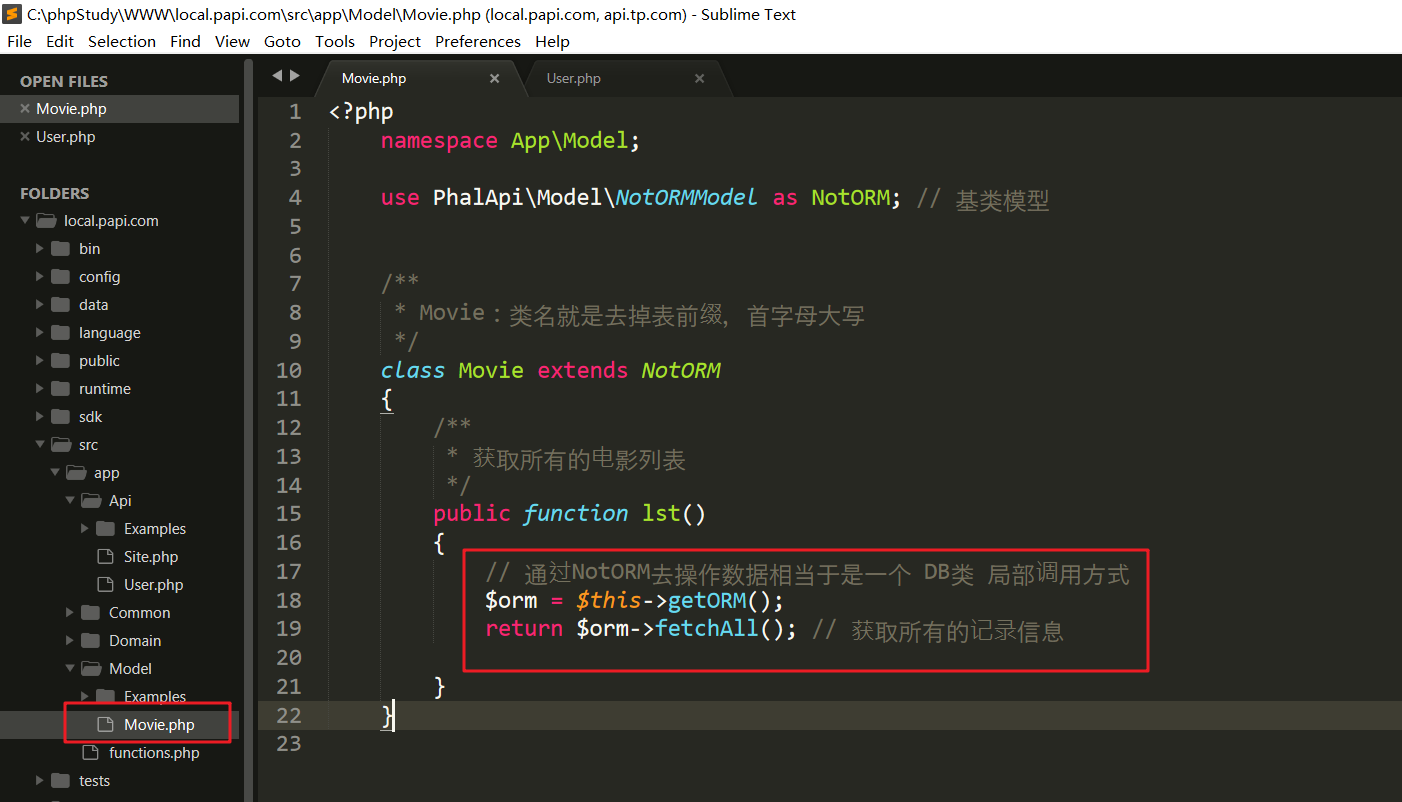1402x802 pixels.
Task: Click the getORM method call
Action: [708, 600]
